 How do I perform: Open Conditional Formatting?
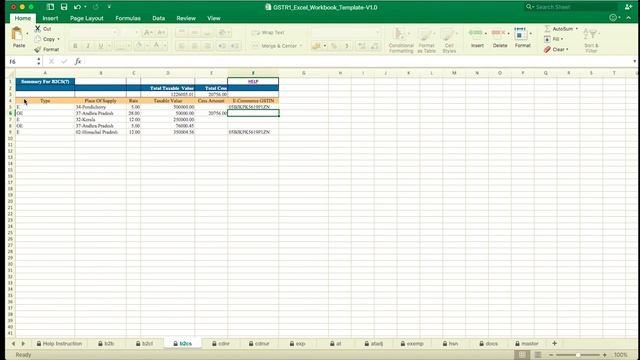(401, 40)
